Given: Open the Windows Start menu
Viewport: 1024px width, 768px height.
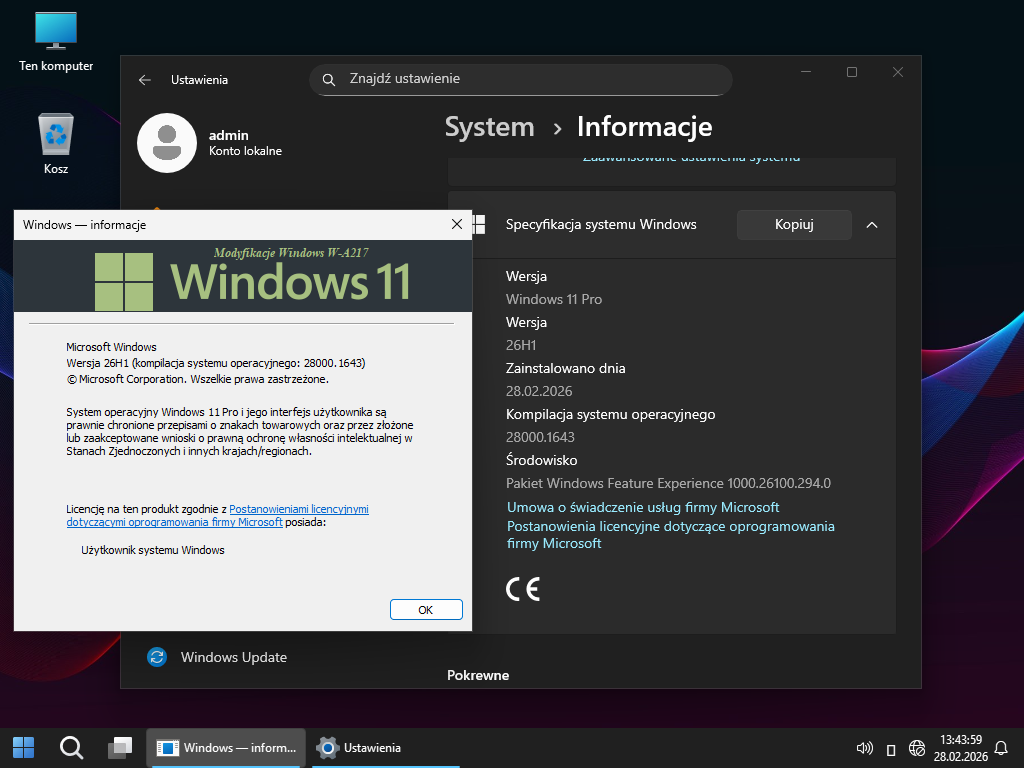Looking at the screenshot, I should pyautogui.click(x=23, y=747).
